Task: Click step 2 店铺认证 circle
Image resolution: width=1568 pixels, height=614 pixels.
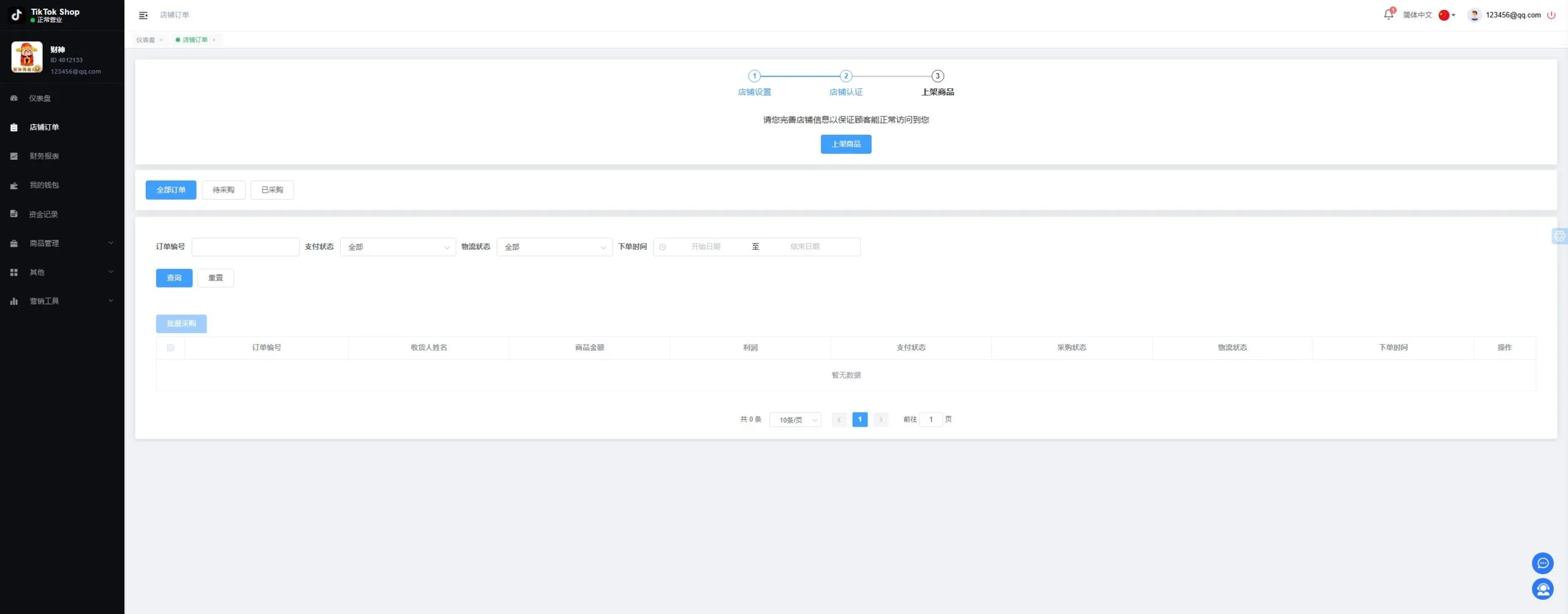Action: [x=846, y=76]
